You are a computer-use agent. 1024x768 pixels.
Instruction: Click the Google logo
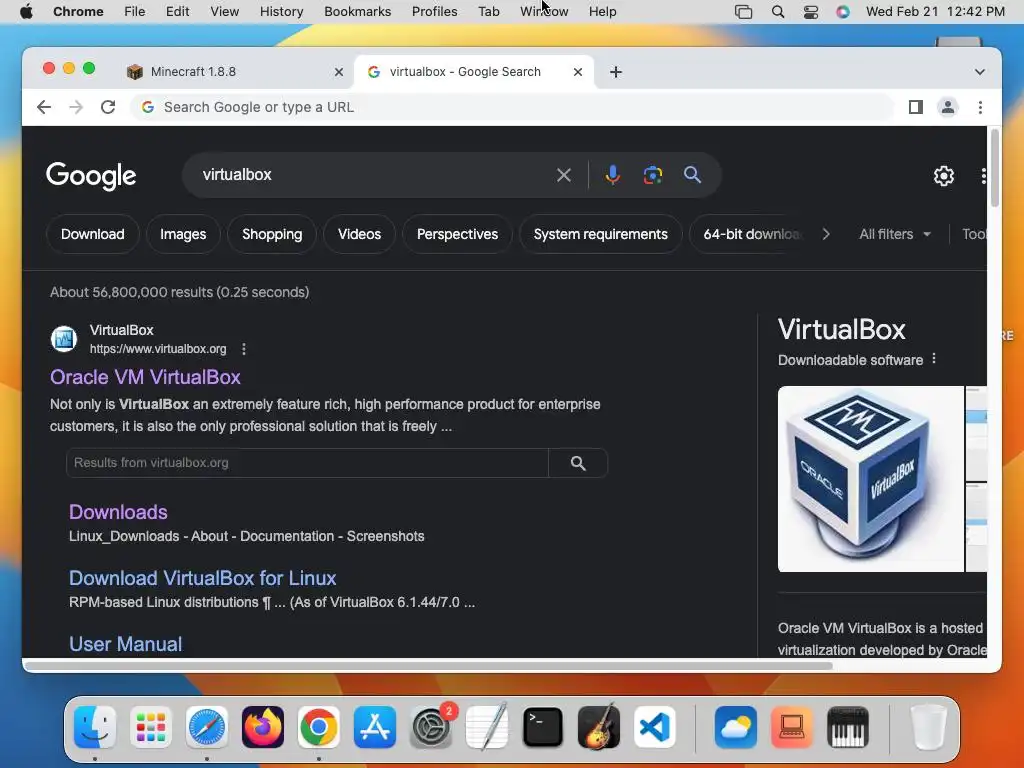point(91,176)
